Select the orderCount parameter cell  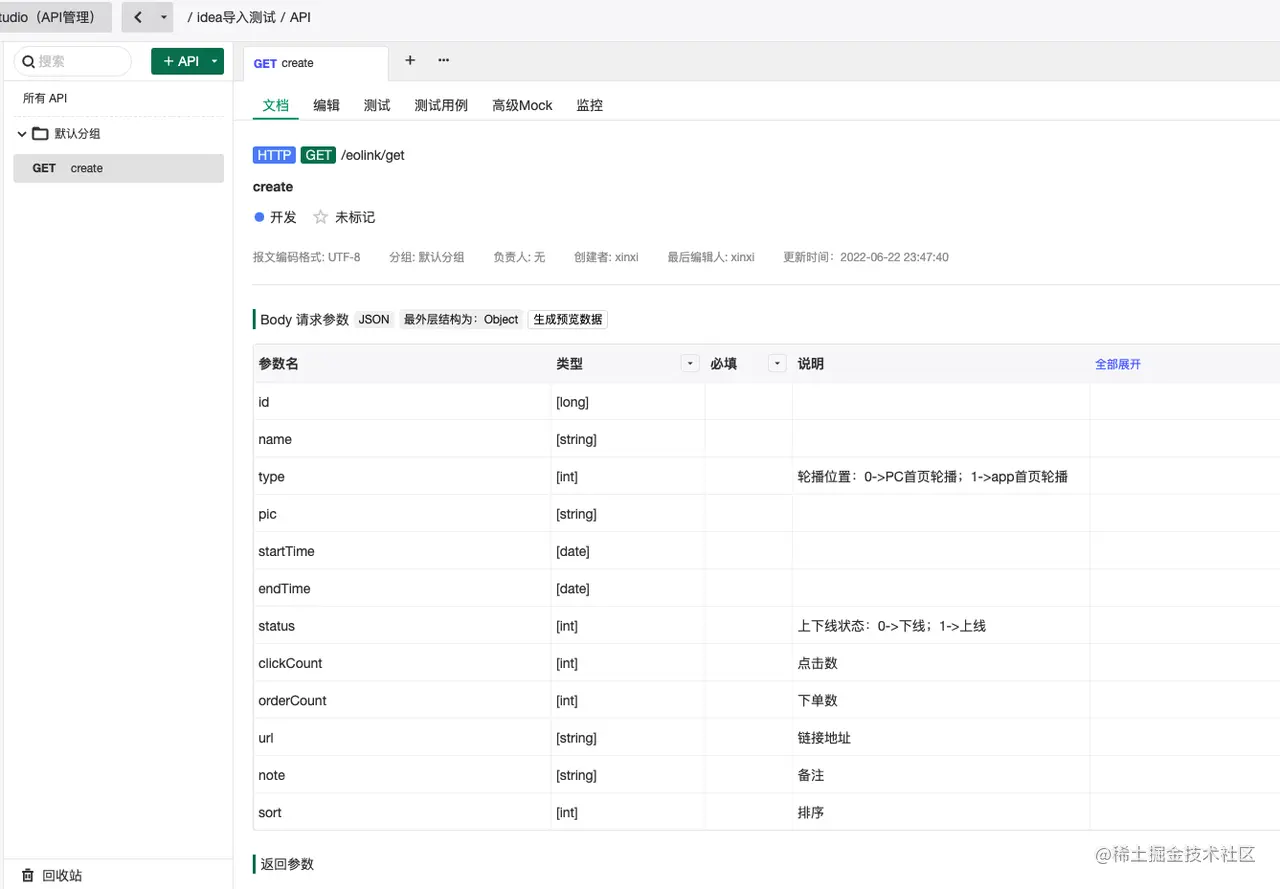pos(292,701)
